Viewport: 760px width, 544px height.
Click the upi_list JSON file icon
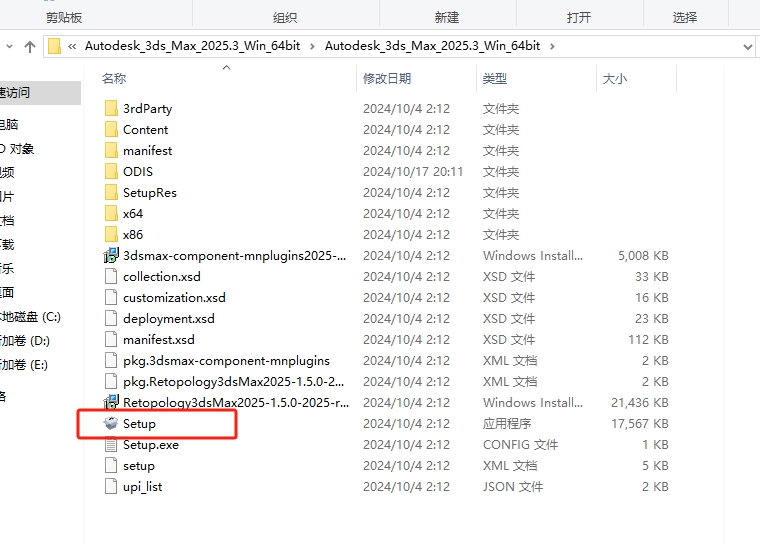coord(111,486)
